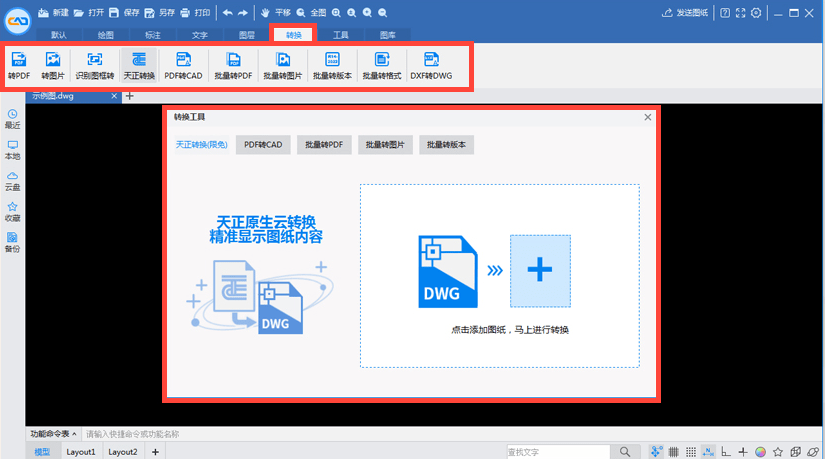Click the 转PDF icon in ribbon
This screenshot has width=825, height=459.
(x=19, y=66)
